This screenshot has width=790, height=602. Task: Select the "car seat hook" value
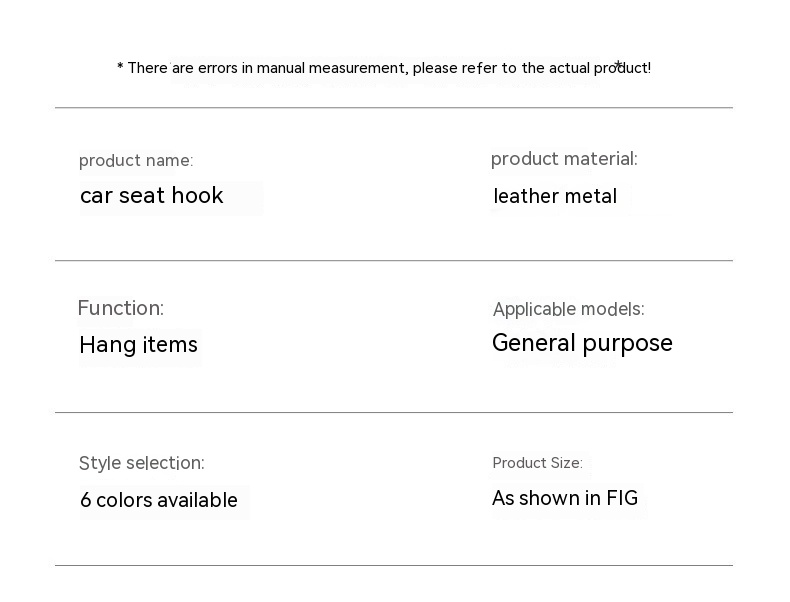[152, 195]
